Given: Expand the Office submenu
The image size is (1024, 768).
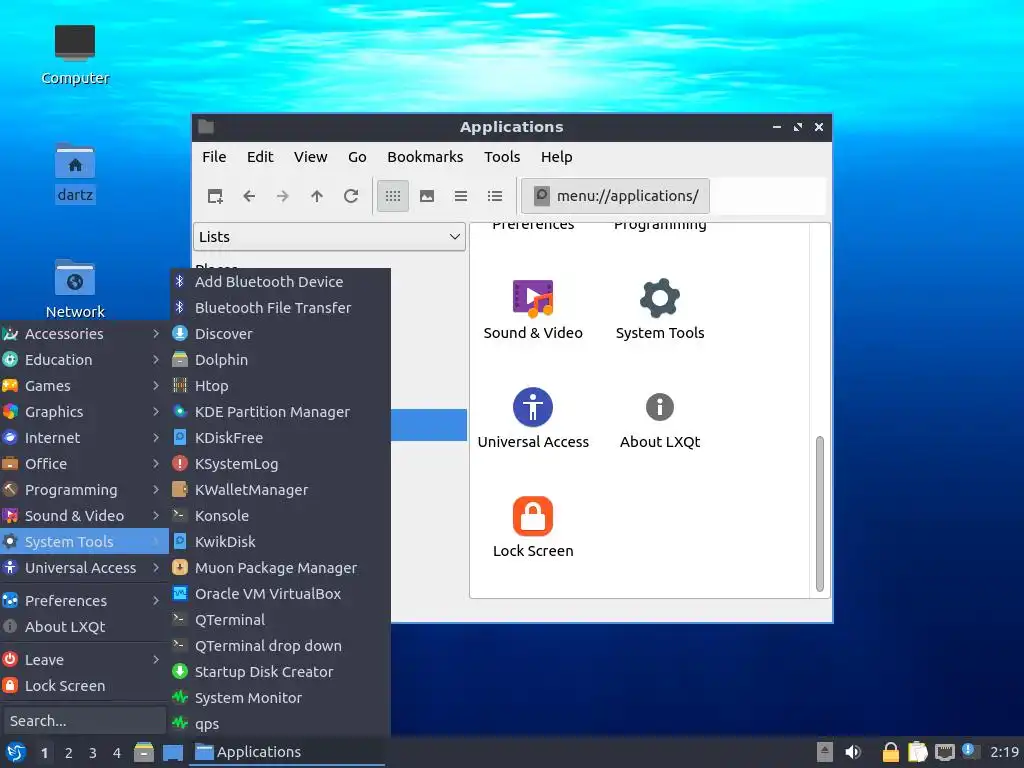Looking at the screenshot, I should (x=84, y=464).
